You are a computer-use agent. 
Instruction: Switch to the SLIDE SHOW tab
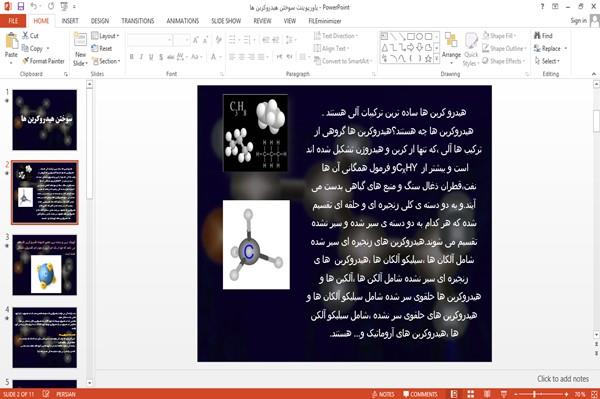[226, 21]
